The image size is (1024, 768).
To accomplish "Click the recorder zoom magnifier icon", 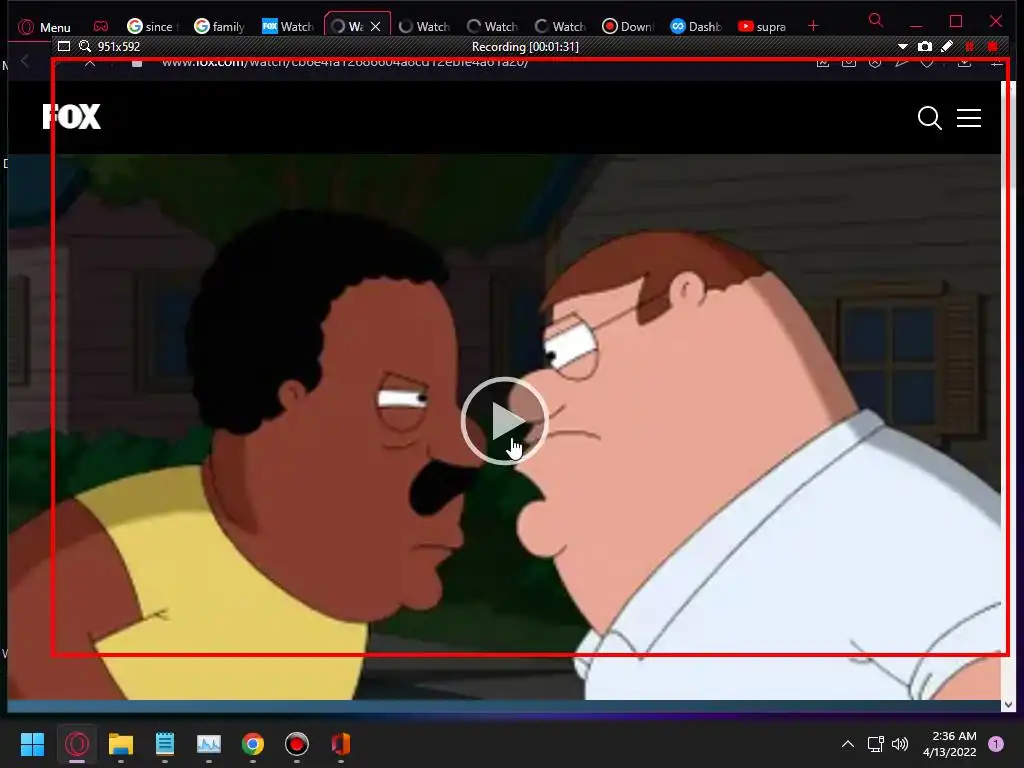I will click(85, 46).
